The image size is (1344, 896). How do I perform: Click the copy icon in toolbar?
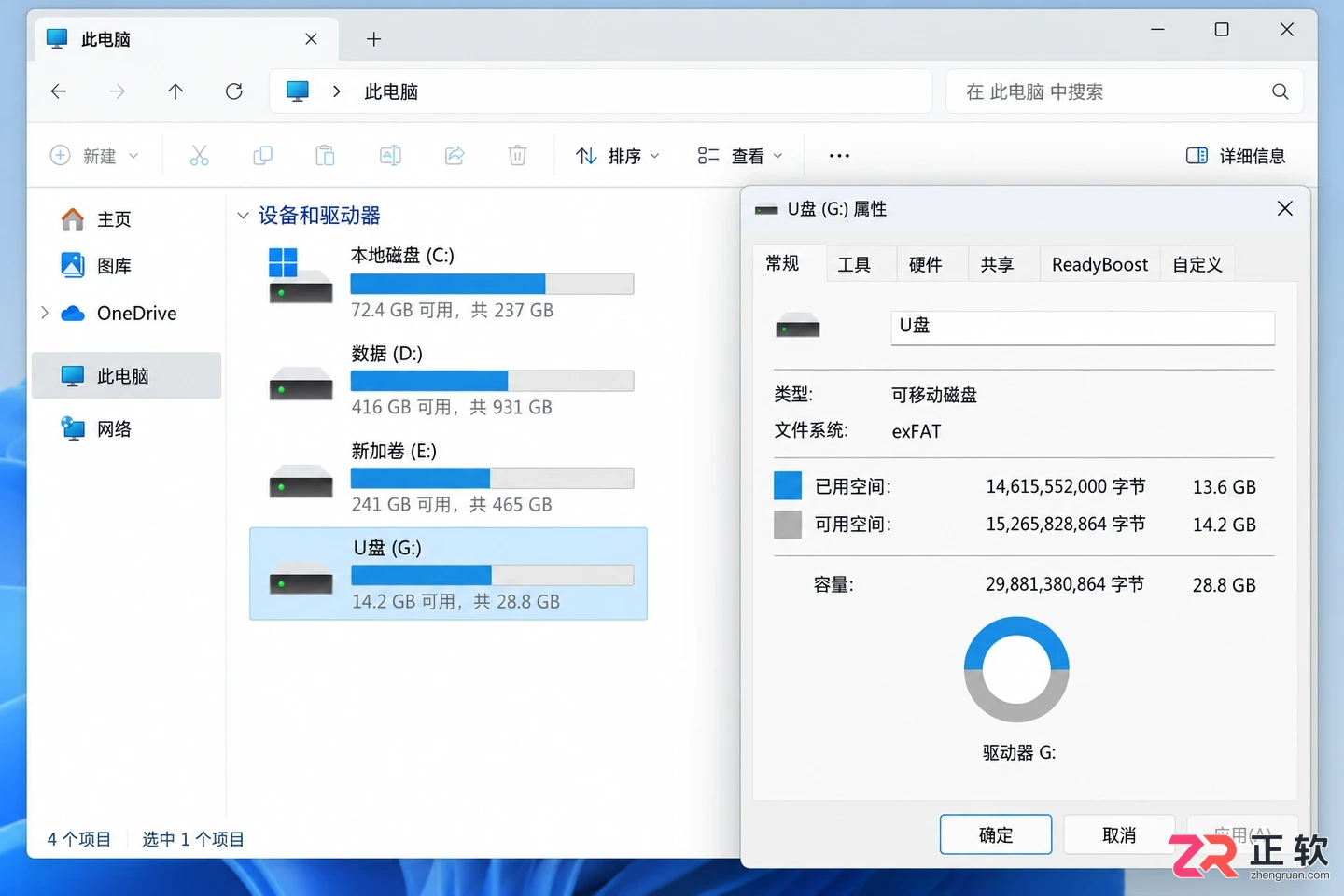tap(263, 156)
